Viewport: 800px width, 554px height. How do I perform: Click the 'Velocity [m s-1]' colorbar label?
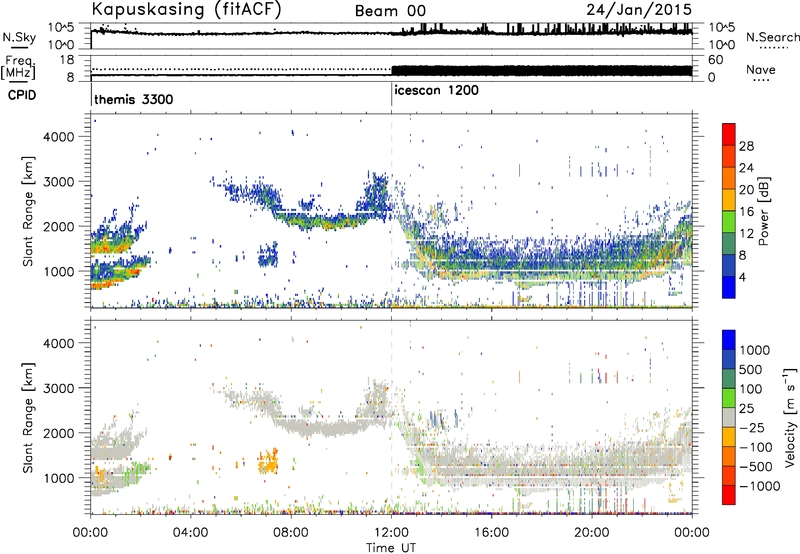point(790,417)
